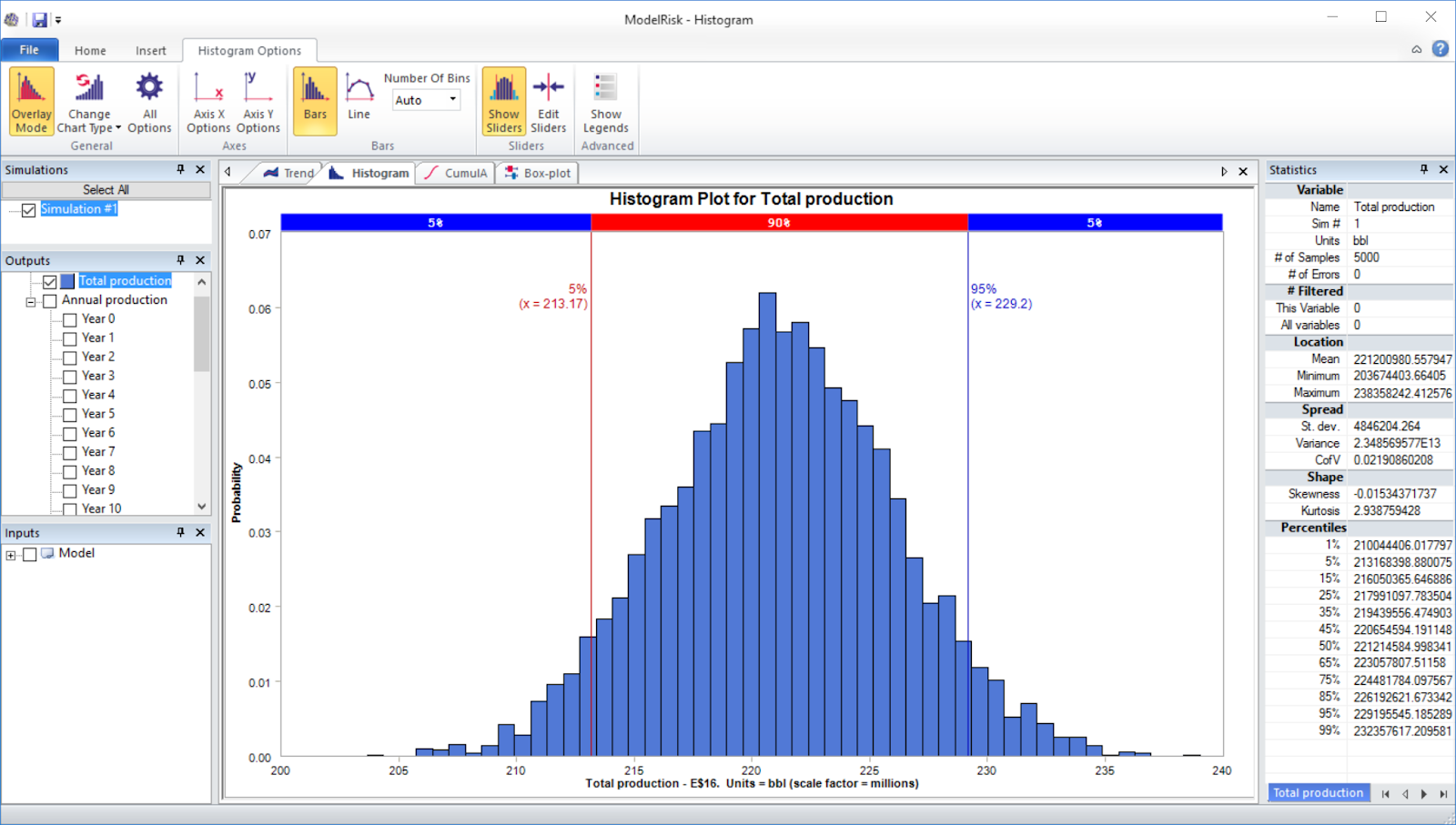
Task: Check the Annual production output checkbox
Action: [x=50, y=300]
